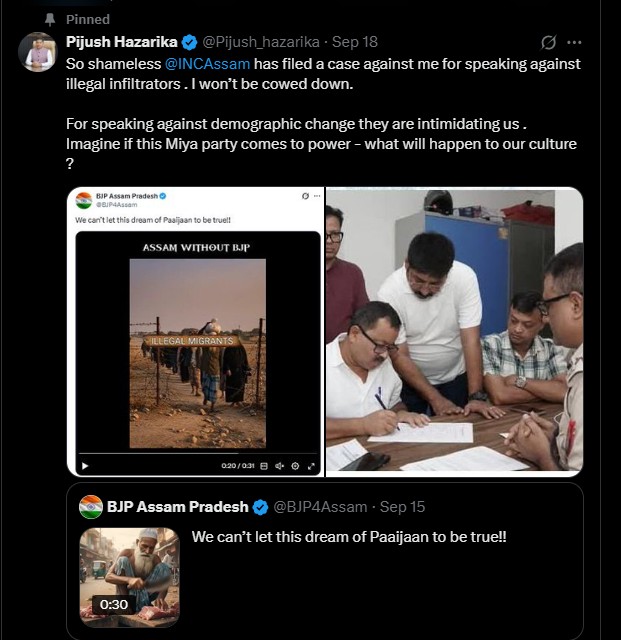This screenshot has height=640, width=621.
Task: Click the Pinned pin icon
Action: tap(49, 19)
